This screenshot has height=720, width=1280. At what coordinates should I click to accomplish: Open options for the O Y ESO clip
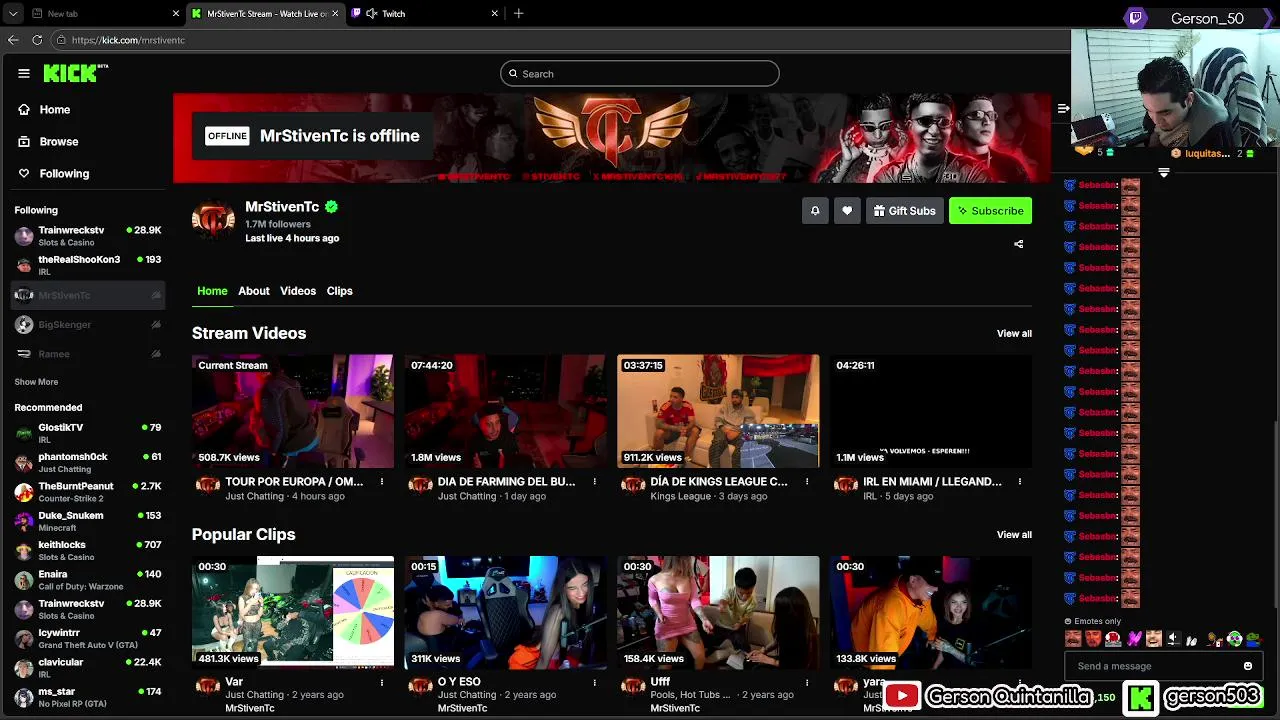tap(594, 683)
